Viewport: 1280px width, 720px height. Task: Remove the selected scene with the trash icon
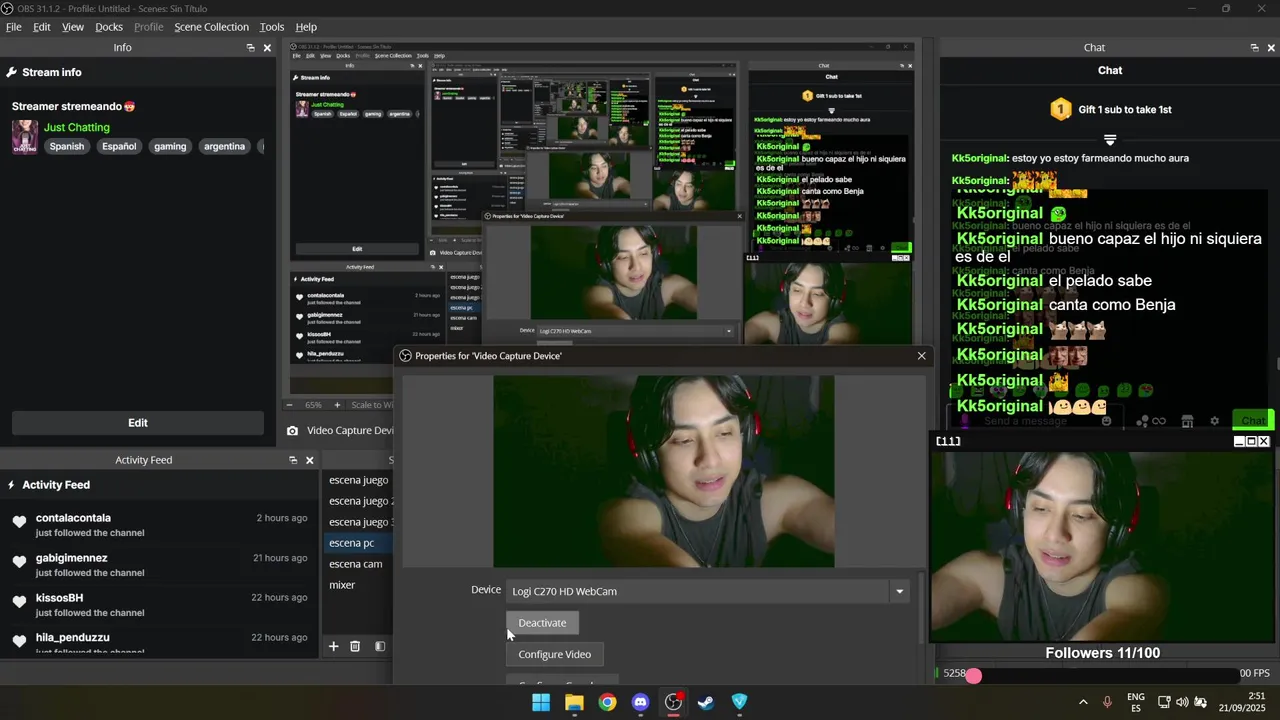355,646
